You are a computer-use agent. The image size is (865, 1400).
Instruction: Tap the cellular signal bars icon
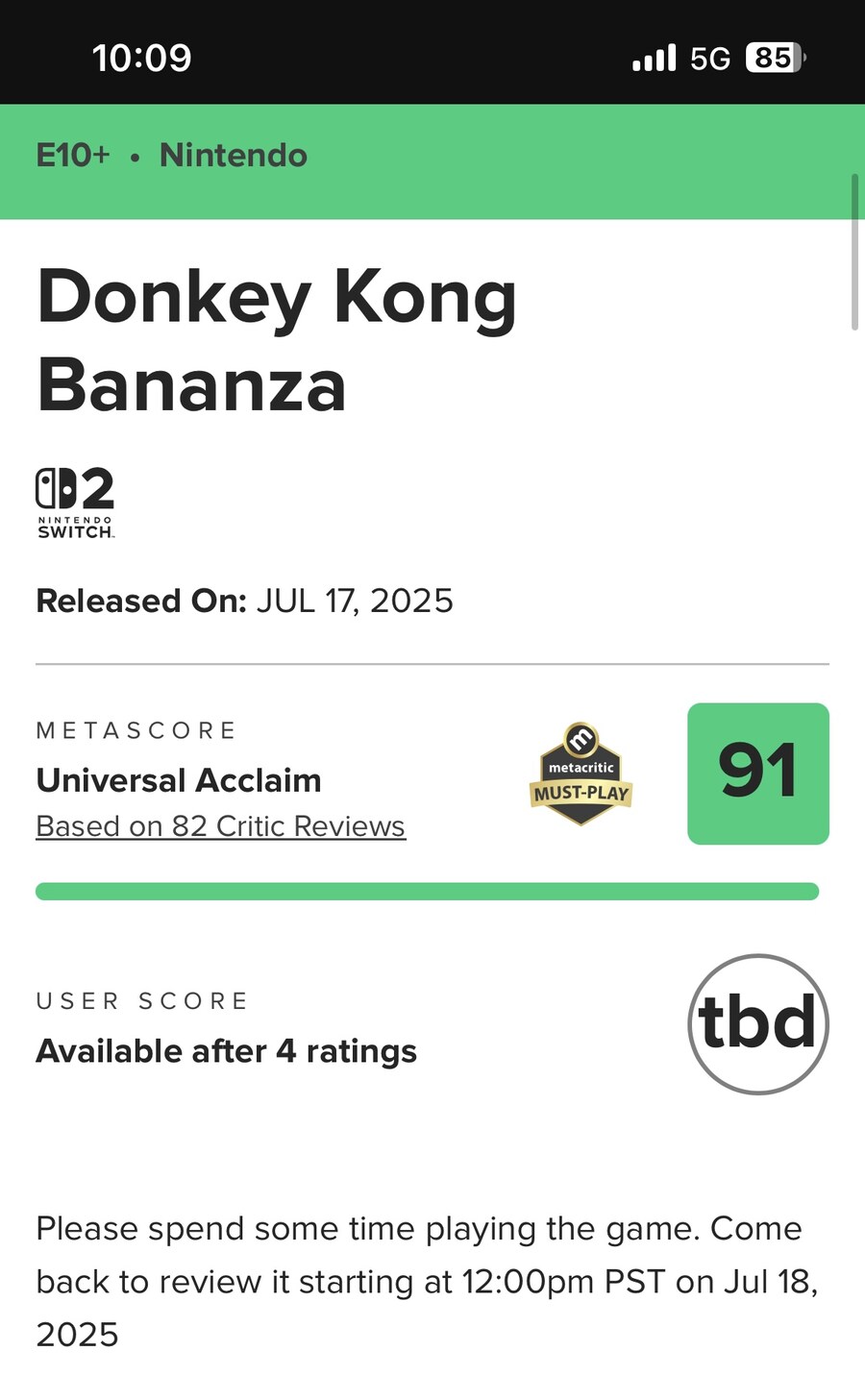(x=654, y=59)
